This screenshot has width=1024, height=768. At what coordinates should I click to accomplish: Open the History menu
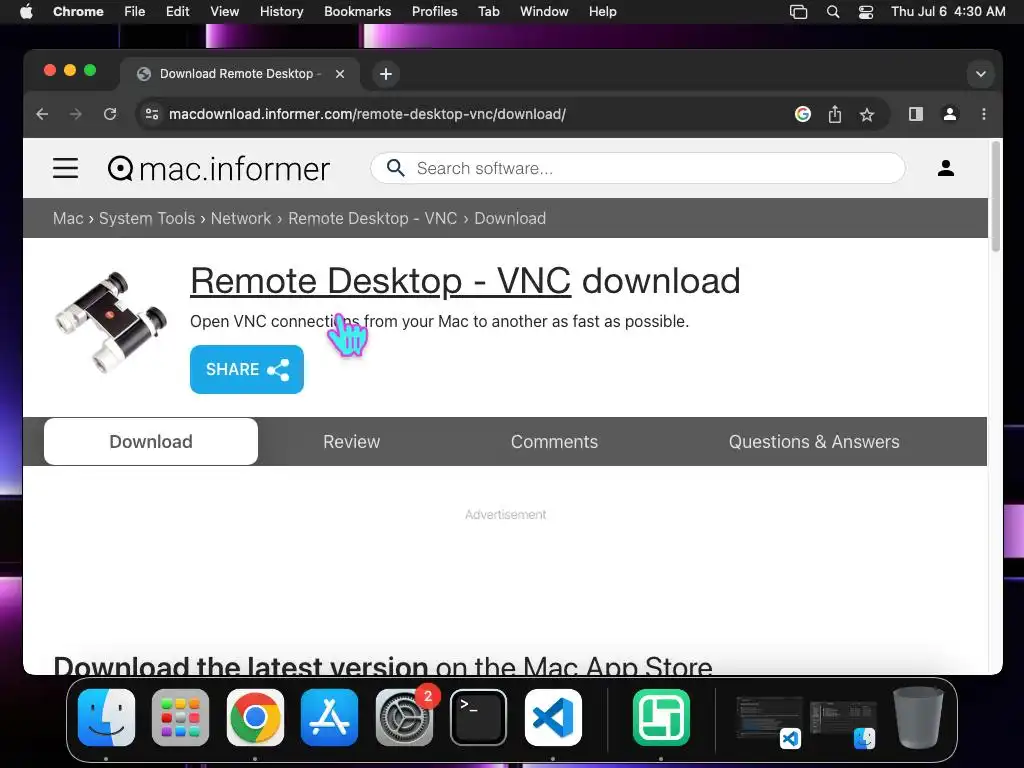click(x=281, y=12)
